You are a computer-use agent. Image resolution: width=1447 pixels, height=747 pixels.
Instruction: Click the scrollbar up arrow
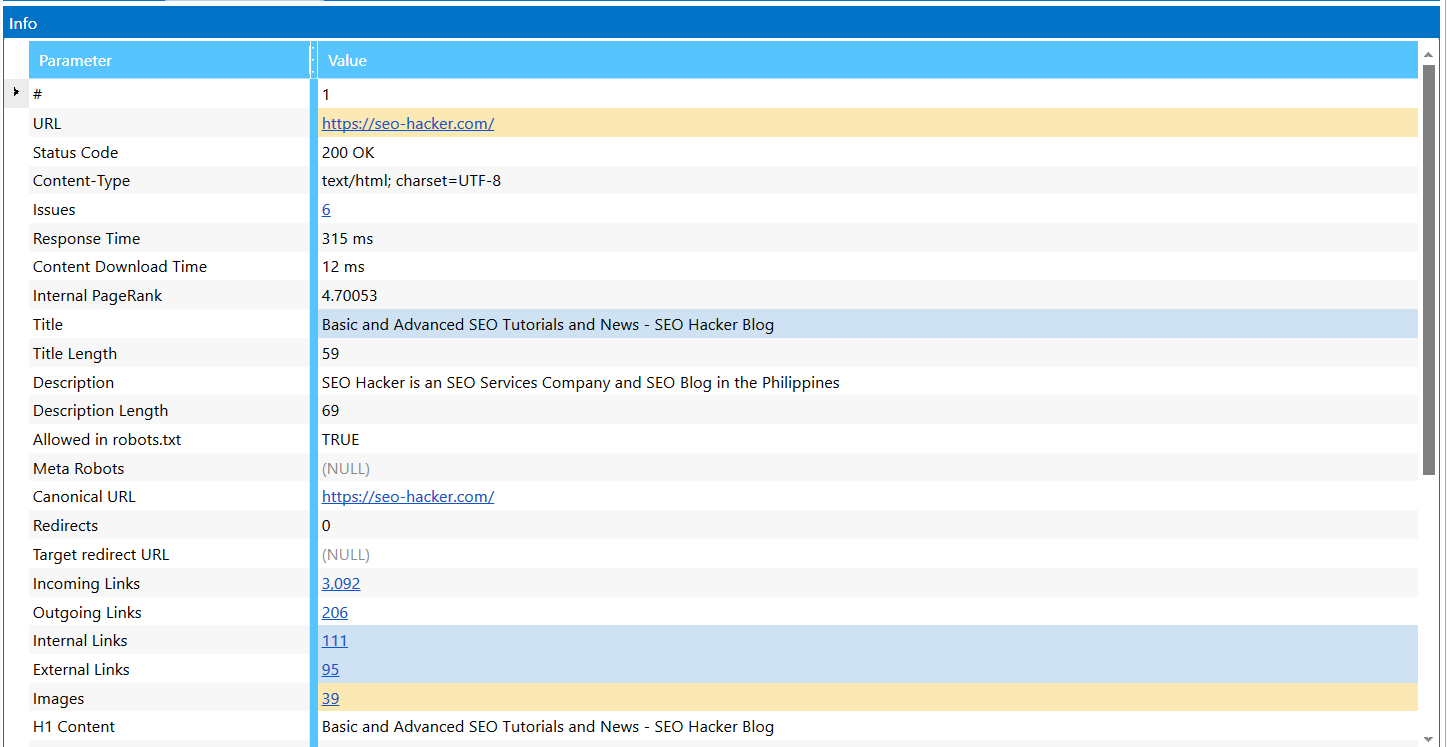[1428, 54]
